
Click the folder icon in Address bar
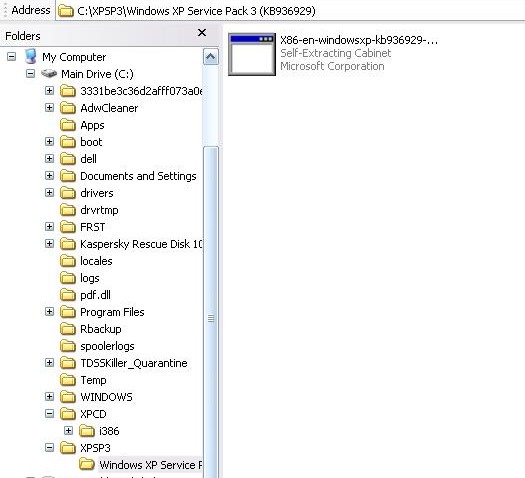pos(66,11)
